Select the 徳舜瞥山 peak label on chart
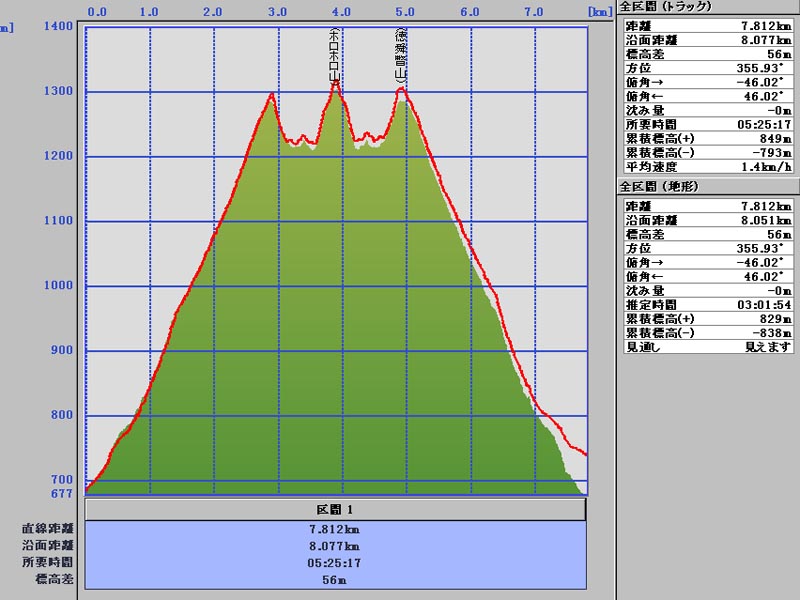Image resolution: width=800 pixels, height=600 pixels. point(401,57)
